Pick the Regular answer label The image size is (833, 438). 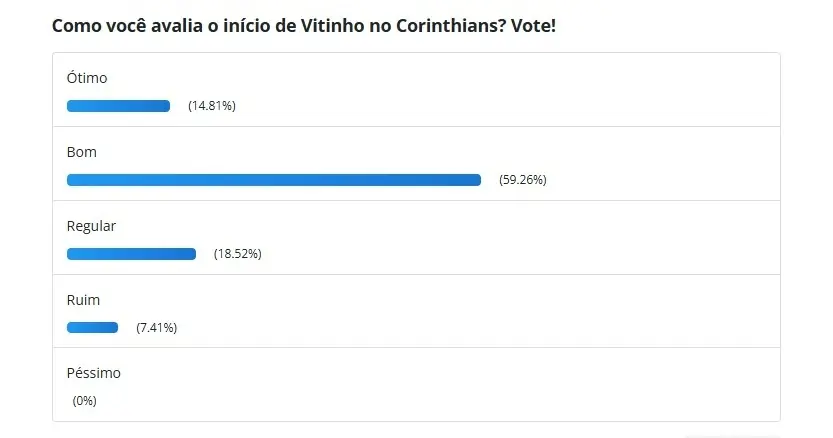click(91, 226)
